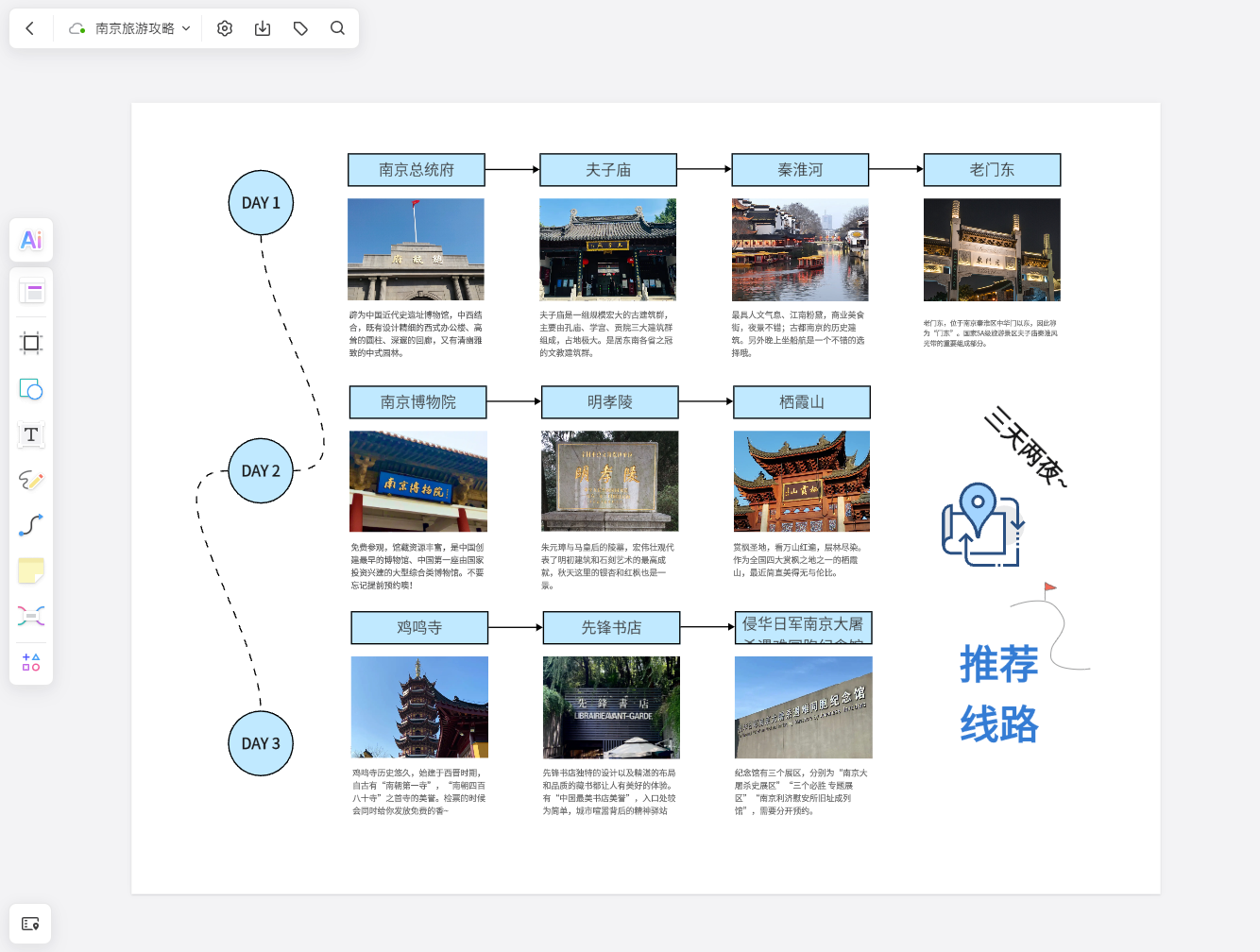The image size is (1260, 952).
Task: Select the 南京总统府 box
Action: click(x=417, y=170)
